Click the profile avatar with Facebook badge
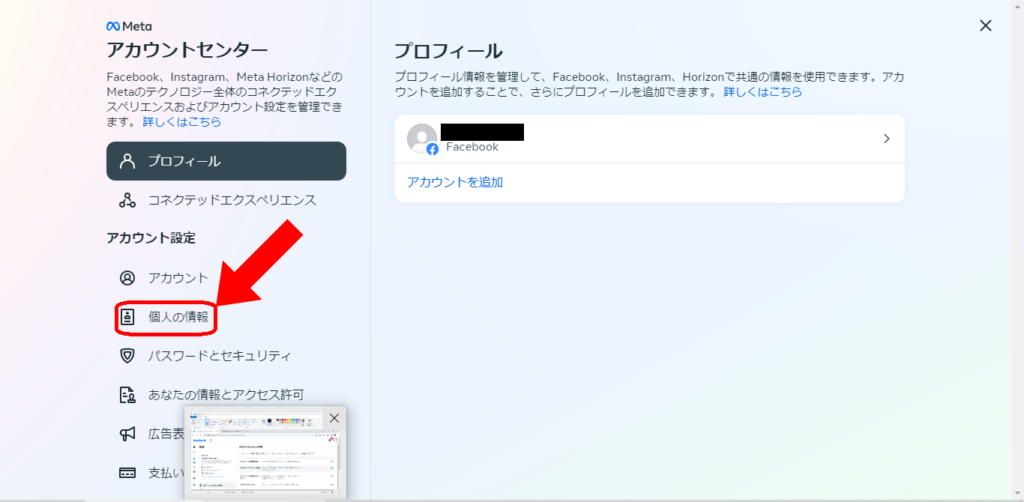The height and width of the screenshot is (502, 1024). [x=423, y=139]
